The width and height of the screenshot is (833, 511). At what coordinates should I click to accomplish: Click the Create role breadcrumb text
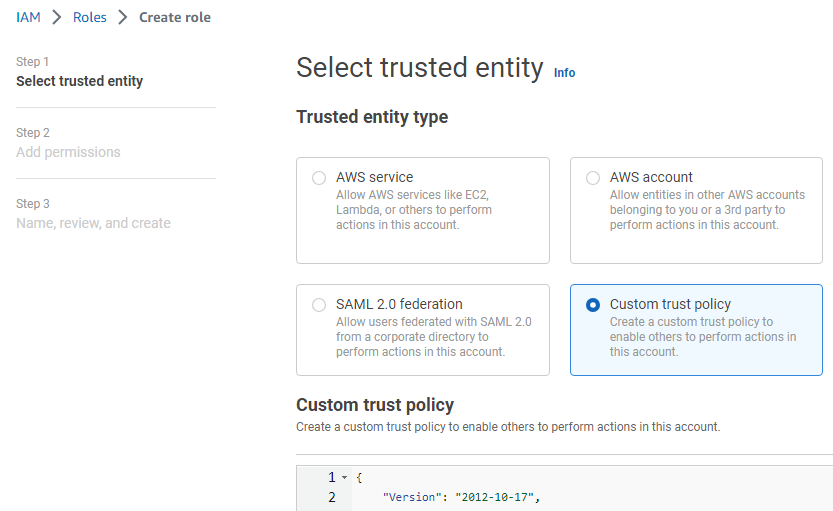175,17
